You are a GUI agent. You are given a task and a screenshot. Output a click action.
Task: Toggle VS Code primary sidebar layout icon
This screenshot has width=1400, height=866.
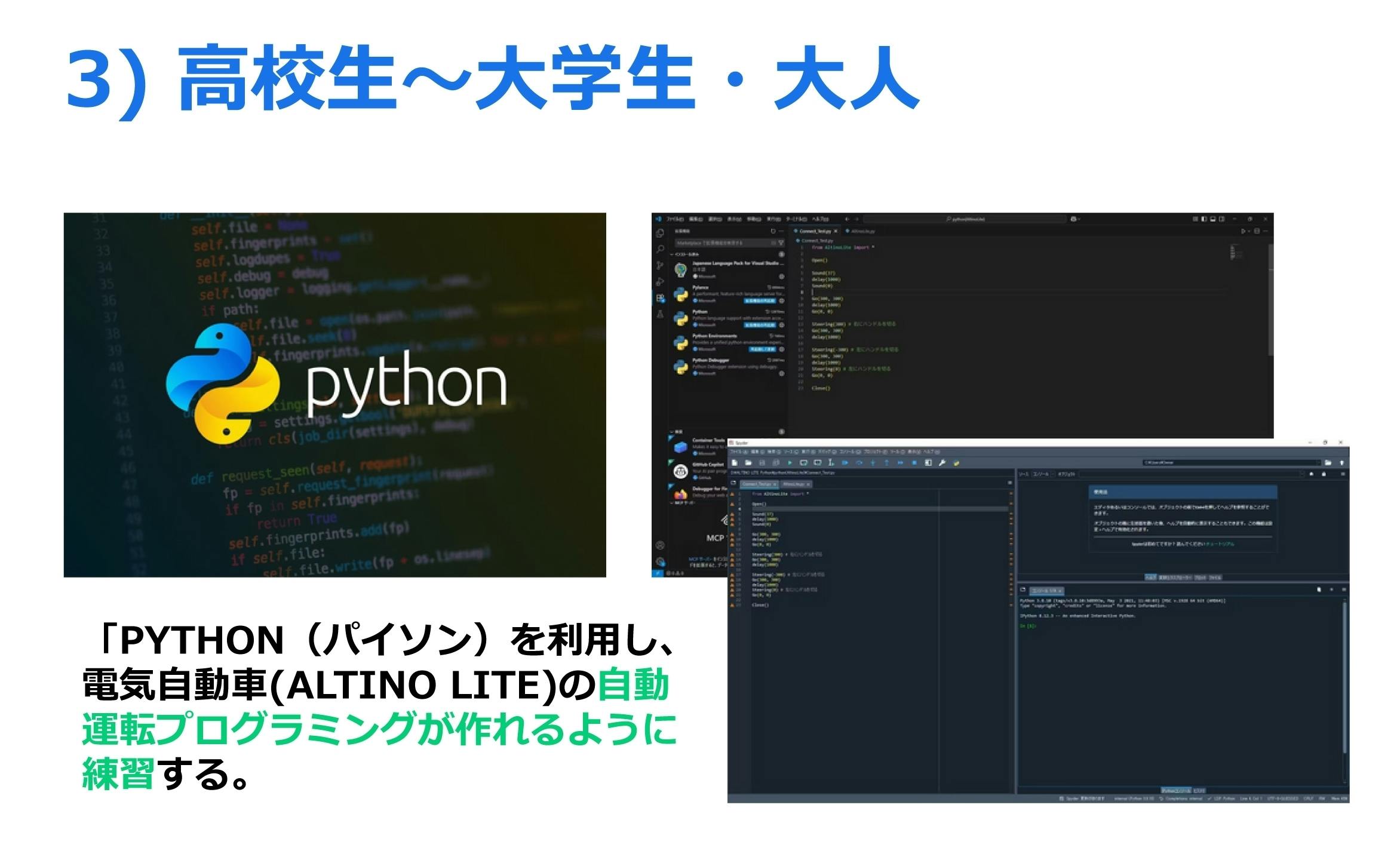coord(1204,219)
